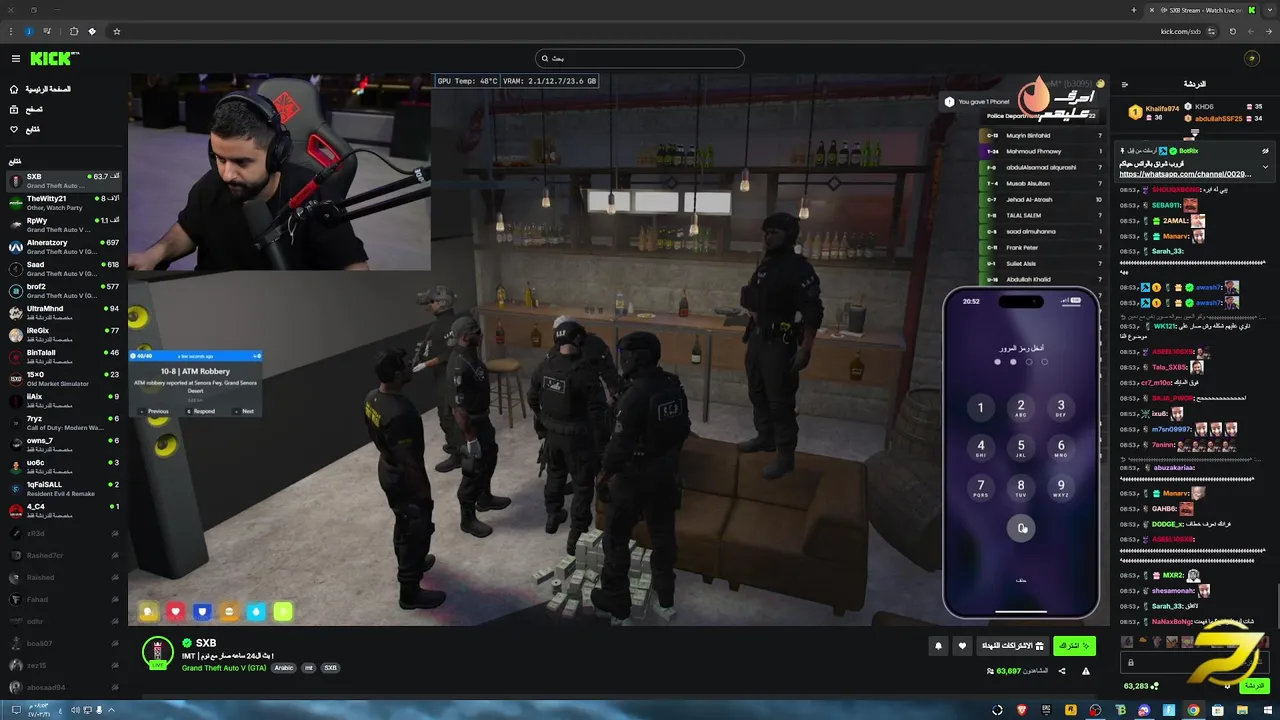Viewport: 1280px width, 720px height.
Task: Open 7ryz Call of Duty channel
Action: [x=64, y=423]
